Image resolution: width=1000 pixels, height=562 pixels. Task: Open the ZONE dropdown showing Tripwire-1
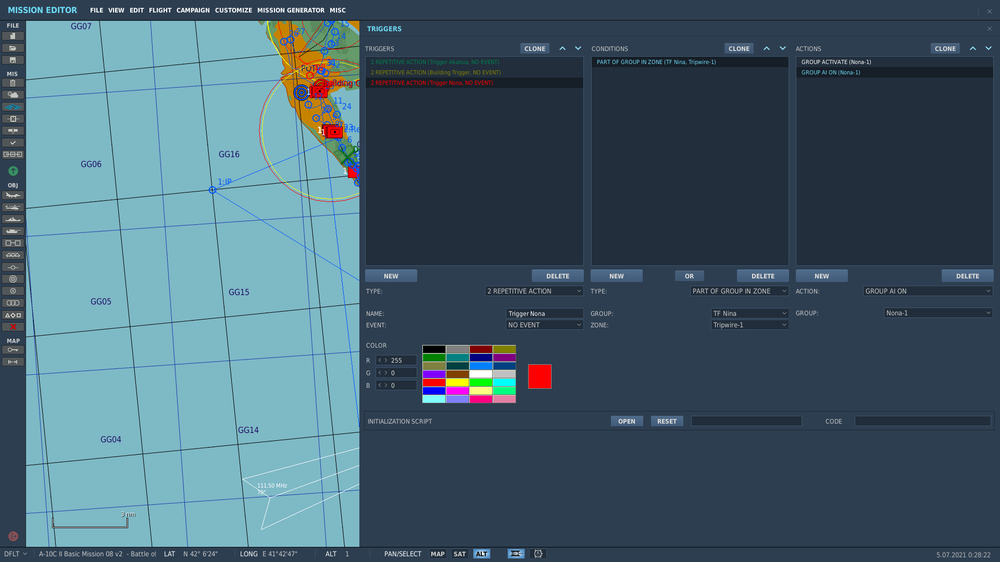749,325
